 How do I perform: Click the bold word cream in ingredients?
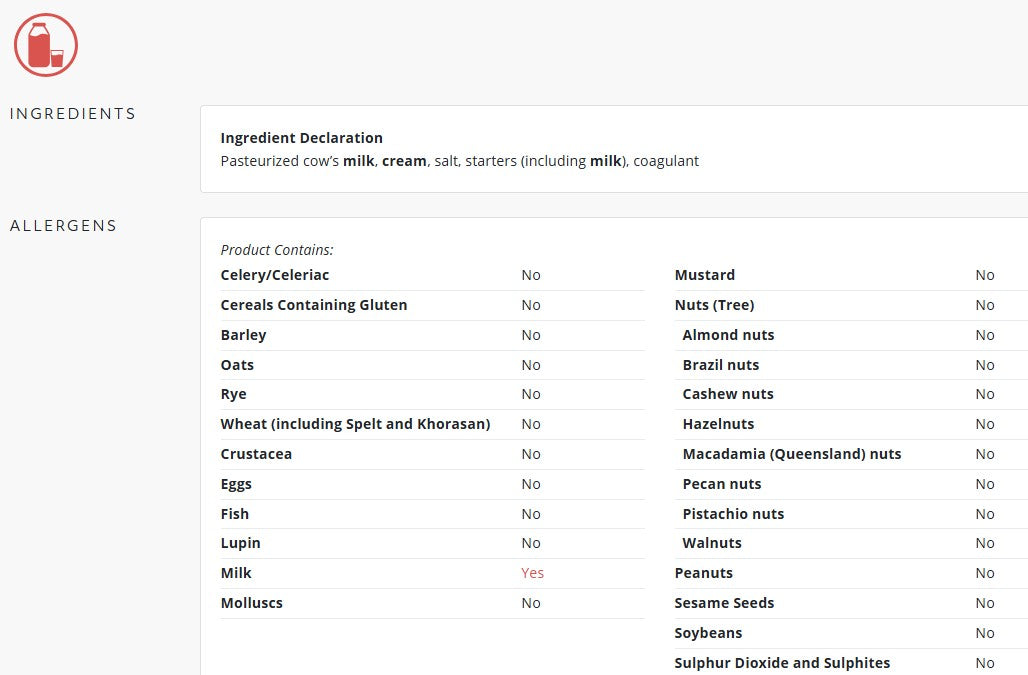click(404, 161)
